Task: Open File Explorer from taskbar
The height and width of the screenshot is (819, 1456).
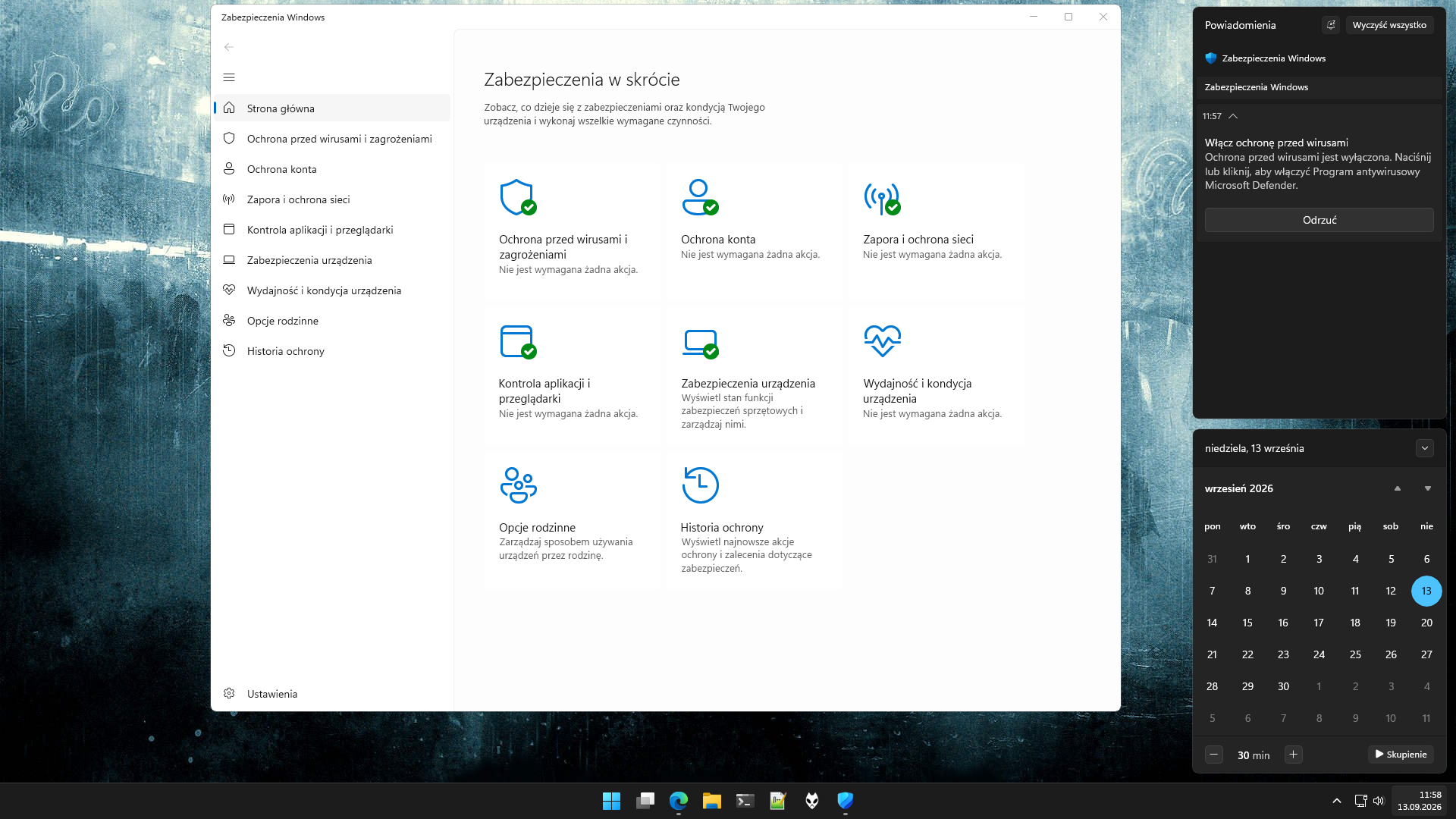Action: [711, 801]
